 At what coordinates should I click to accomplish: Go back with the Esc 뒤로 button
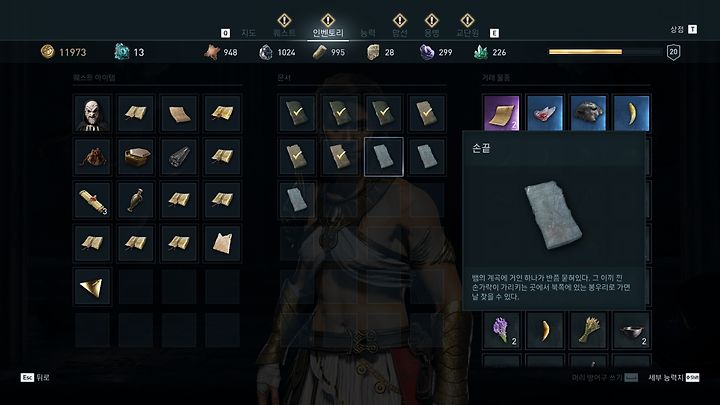point(35,377)
